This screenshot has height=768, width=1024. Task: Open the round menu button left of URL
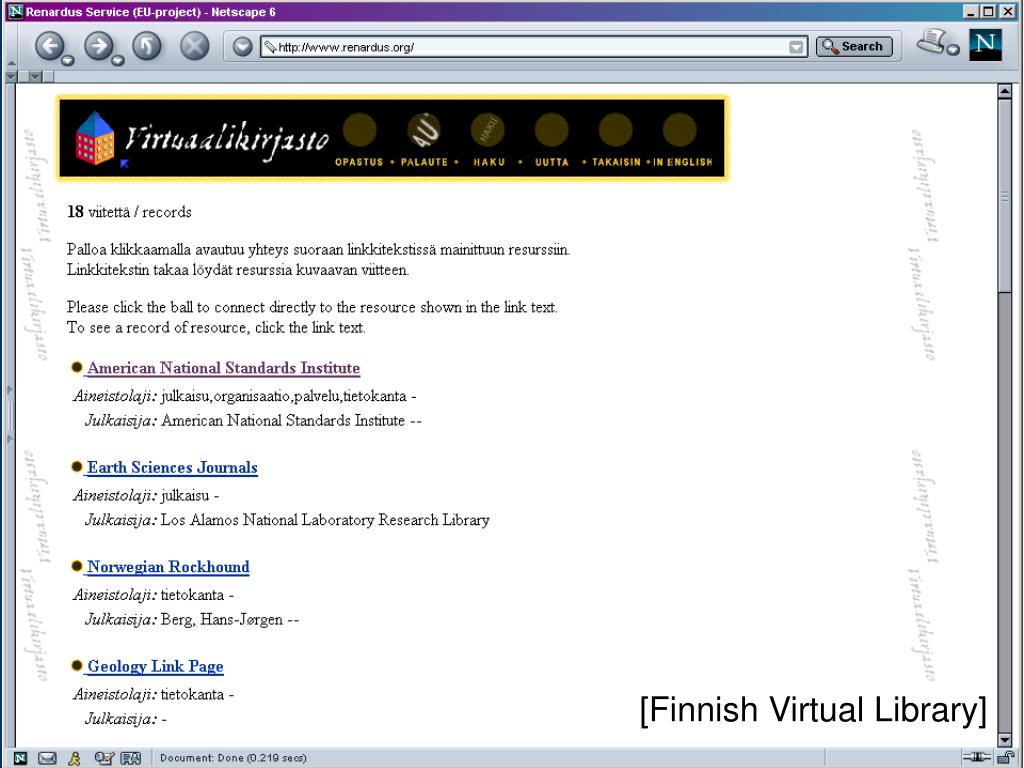pyautogui.click(x=242, y=46)
